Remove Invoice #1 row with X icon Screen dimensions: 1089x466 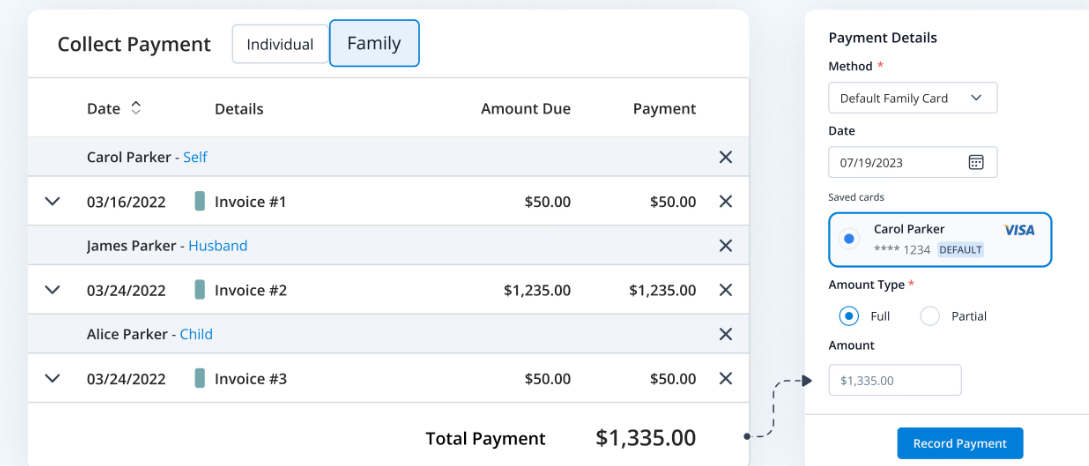[x=726, y=202]
